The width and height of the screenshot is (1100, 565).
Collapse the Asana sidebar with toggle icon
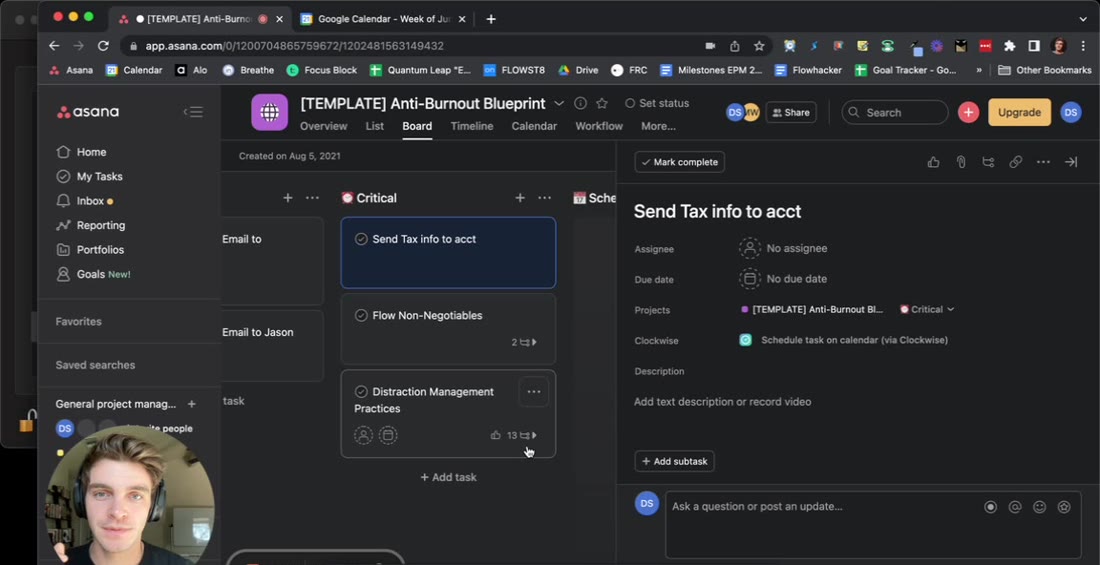point(193,112)
